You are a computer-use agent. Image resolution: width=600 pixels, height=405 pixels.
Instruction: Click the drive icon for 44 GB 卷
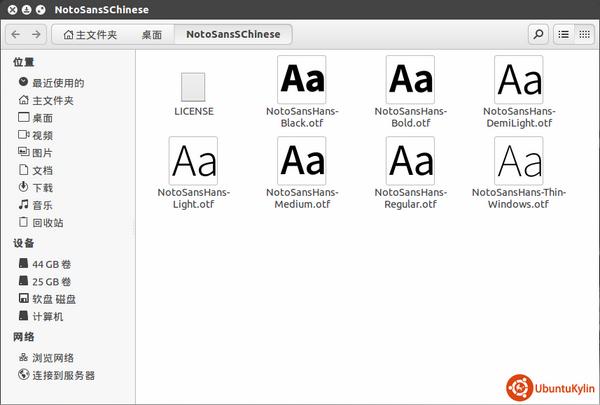point(23,263)
